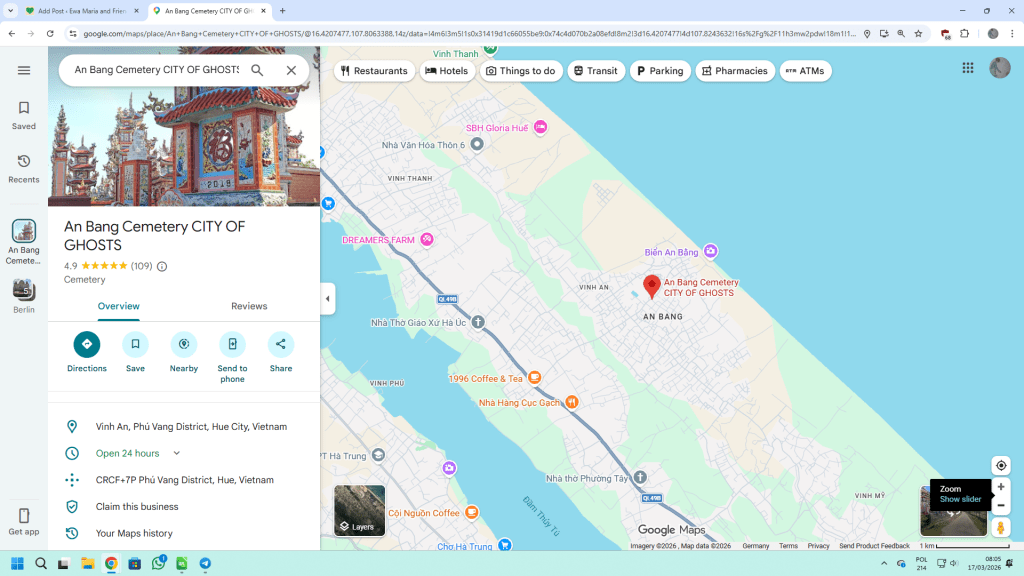This screenshot has width=1024, height=576.
Task: Save the place with the bookmark icon
Action: coord(135,345)
